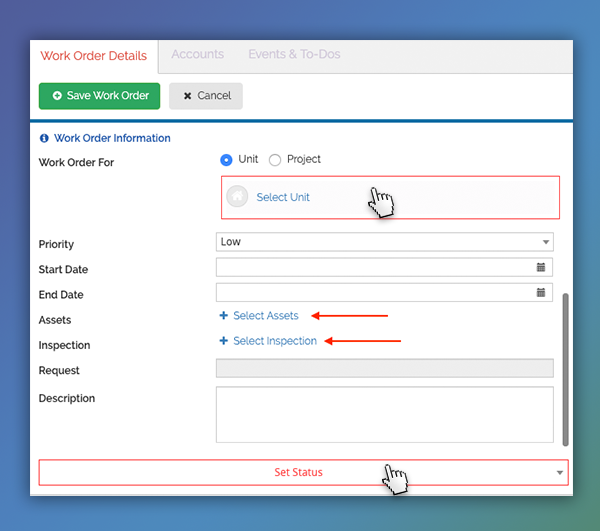Open the End Date calendar icon
Viewport: 600px width, 531px height.
click(541, 293)
